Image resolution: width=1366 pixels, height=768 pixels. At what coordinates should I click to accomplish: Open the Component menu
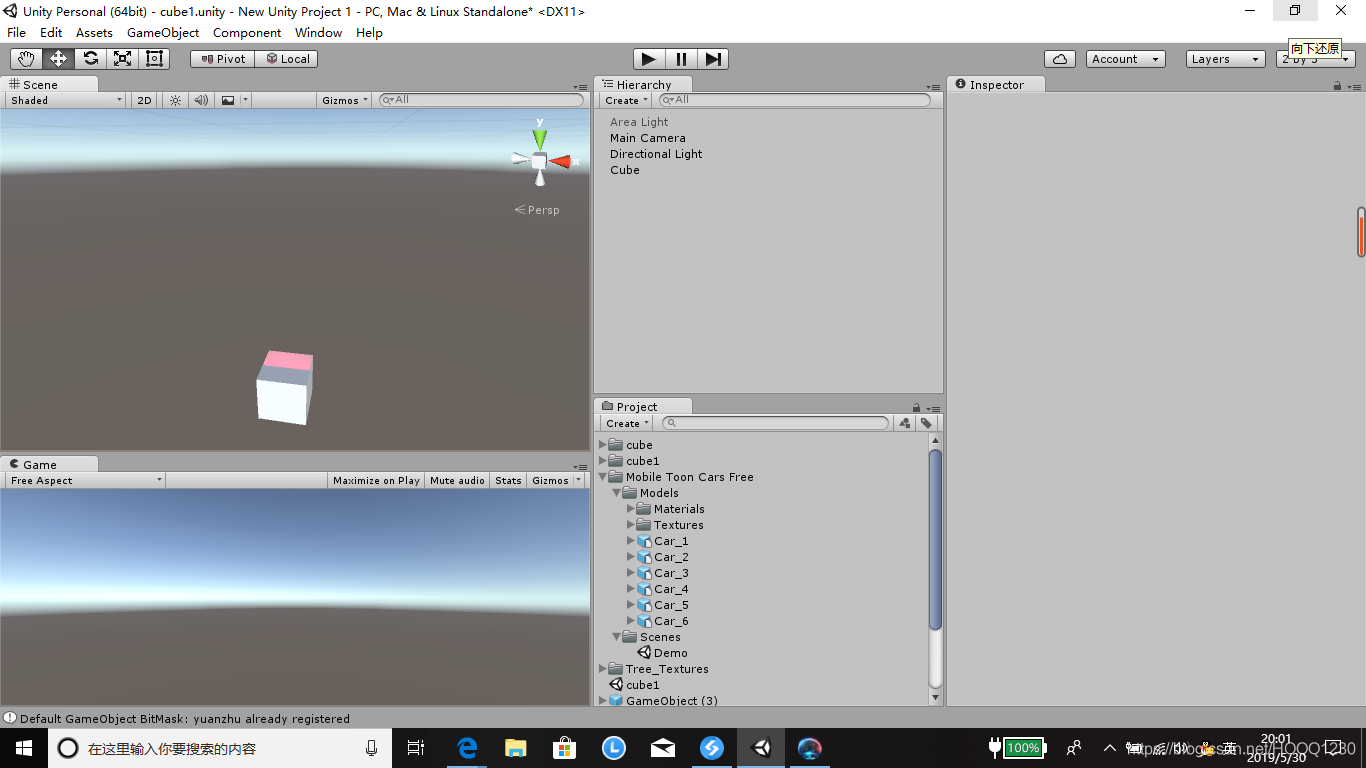(x=247, y=33)
